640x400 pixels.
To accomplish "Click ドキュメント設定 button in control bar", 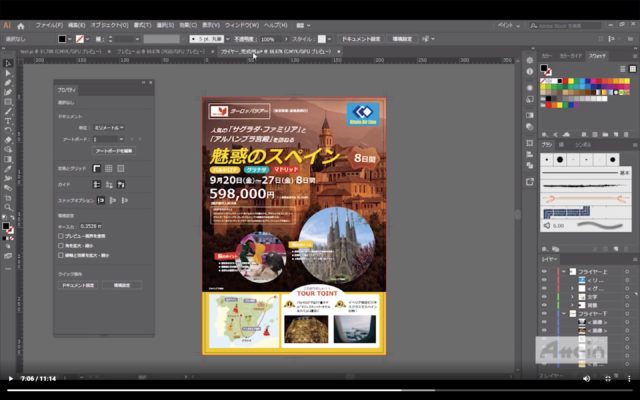I will (x=361, y=39).
